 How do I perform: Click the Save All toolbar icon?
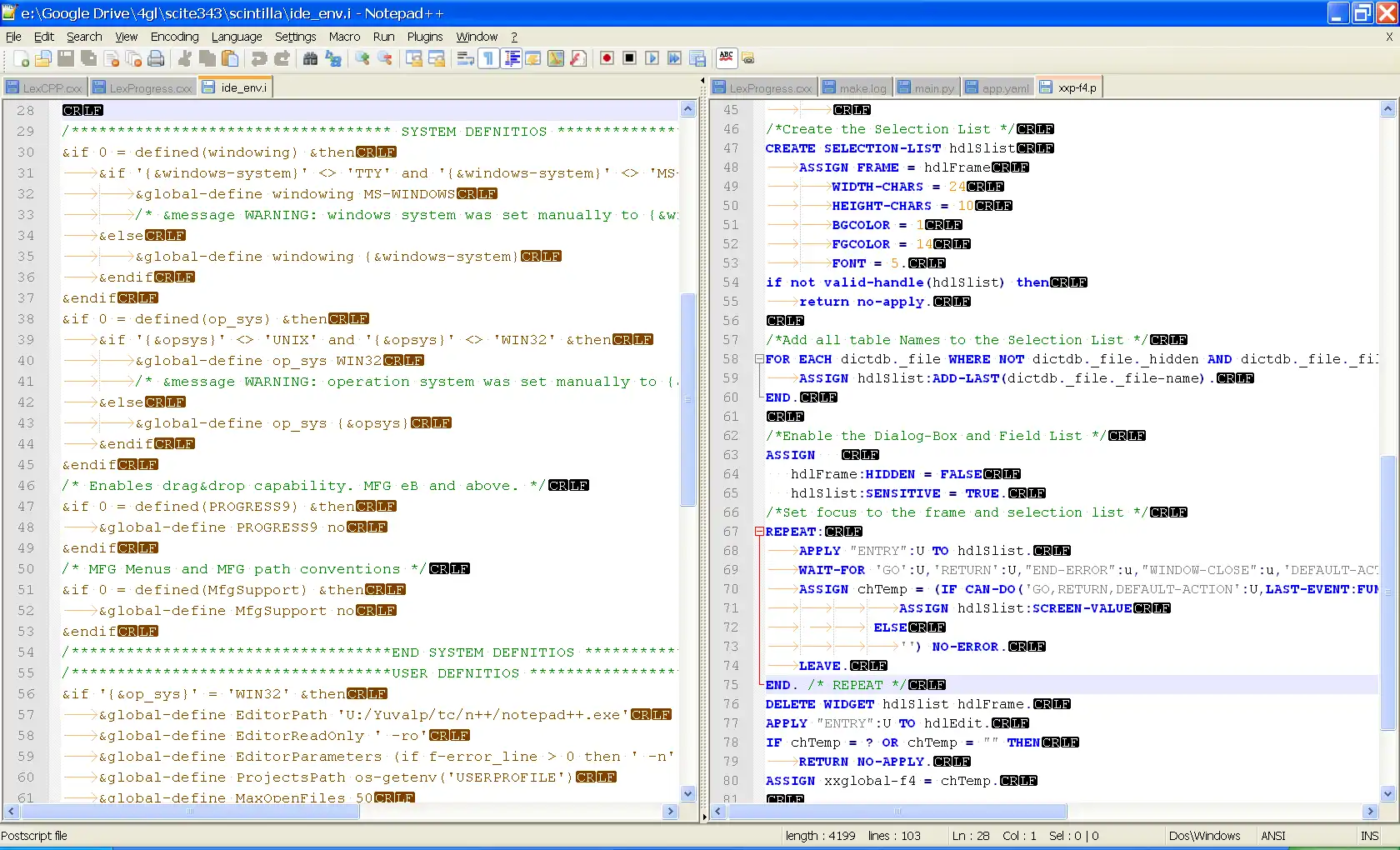click(88, 58)
